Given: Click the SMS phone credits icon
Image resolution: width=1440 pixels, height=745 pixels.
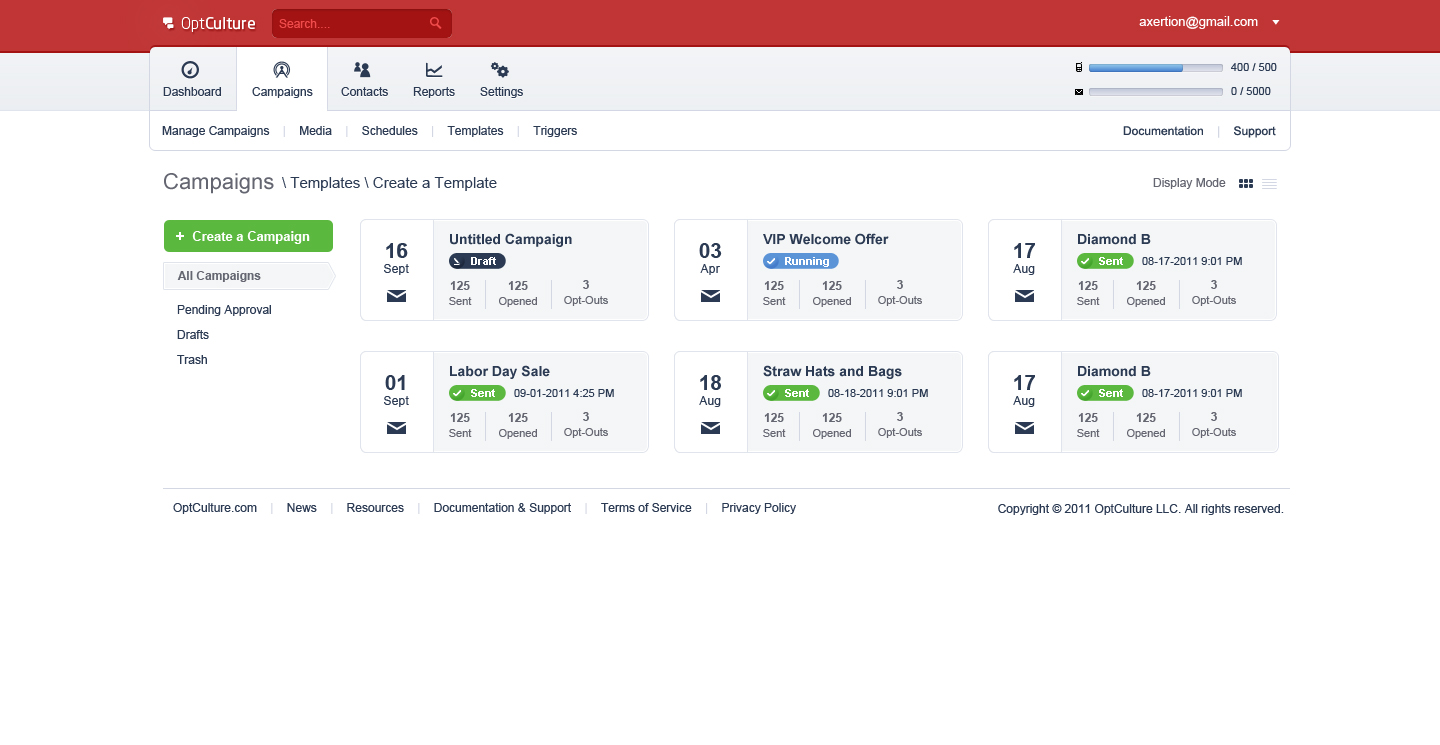Looking at the screenshot, I should (x=1078, y=68).
